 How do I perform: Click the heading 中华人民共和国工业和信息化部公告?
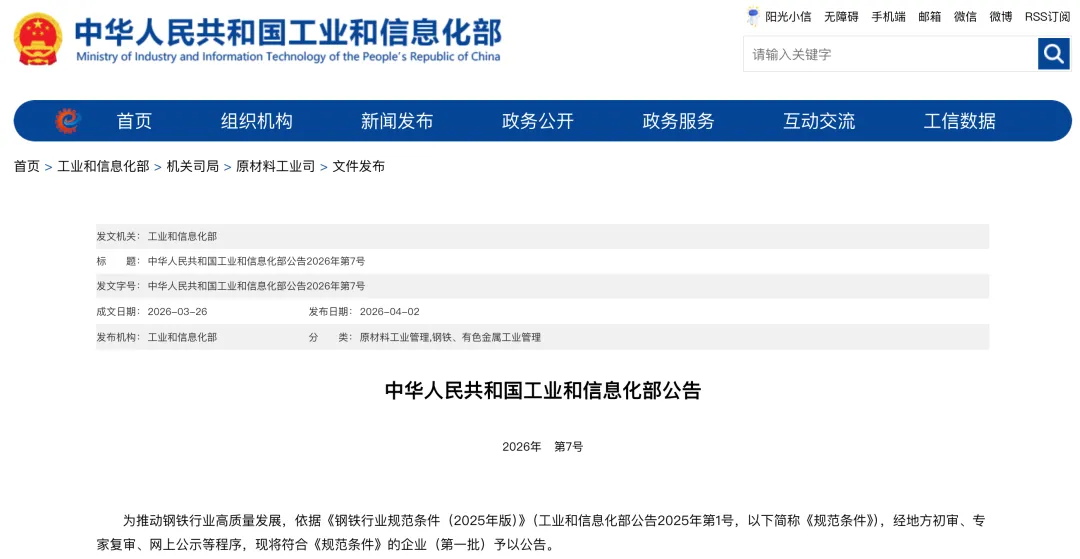tap(543, 391)
